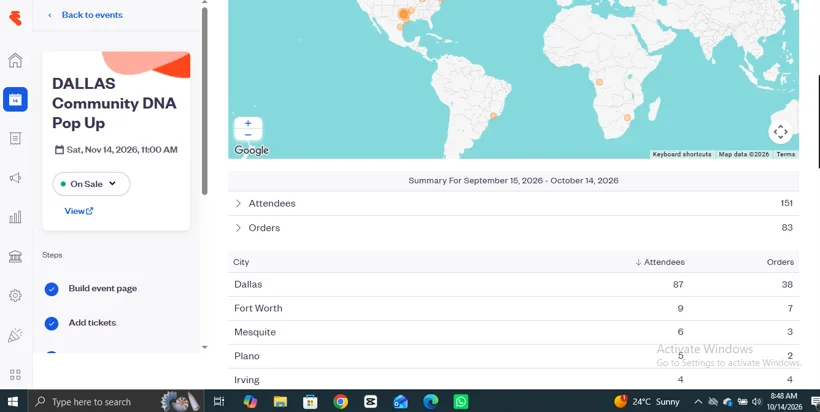Image resolution: width=820 pixels, height=412 pixels.
Task: Open Microsoft Edge from taskbar
Action: pos(430,402)
